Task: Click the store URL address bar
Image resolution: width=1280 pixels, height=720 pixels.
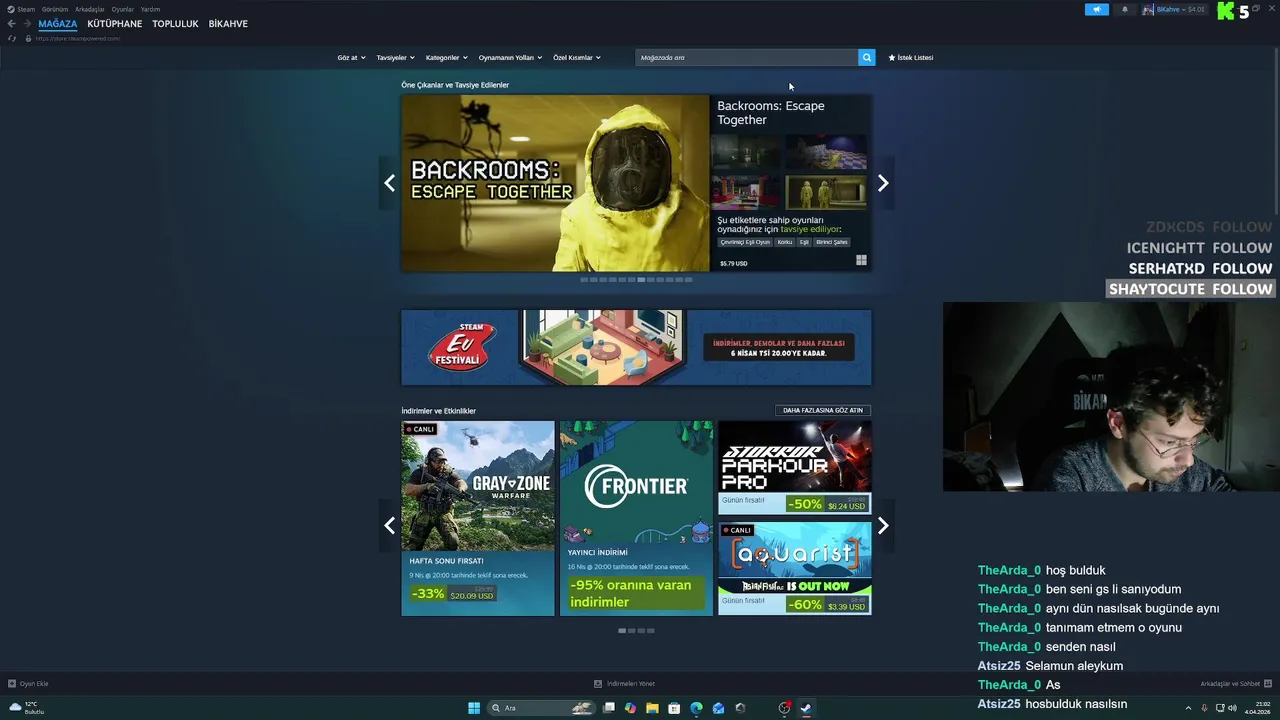Action: (x=78, y=38)
